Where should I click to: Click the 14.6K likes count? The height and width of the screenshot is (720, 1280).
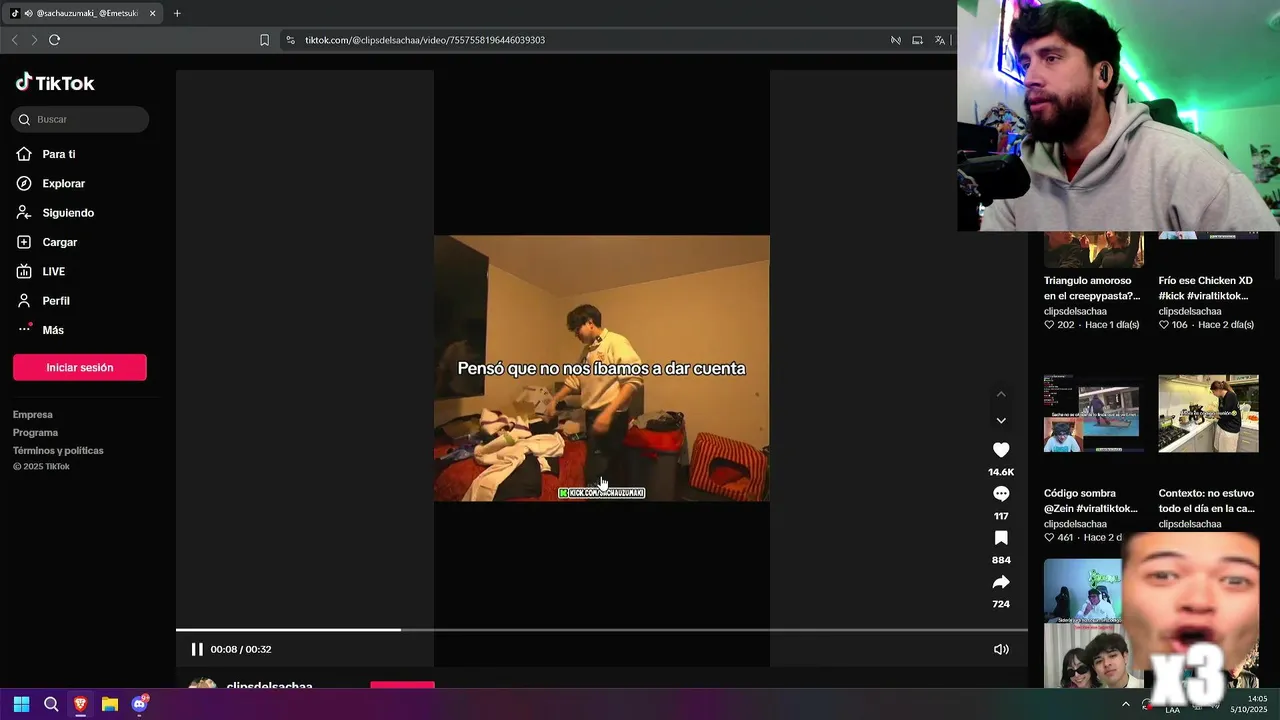(x=1001, y=472)
